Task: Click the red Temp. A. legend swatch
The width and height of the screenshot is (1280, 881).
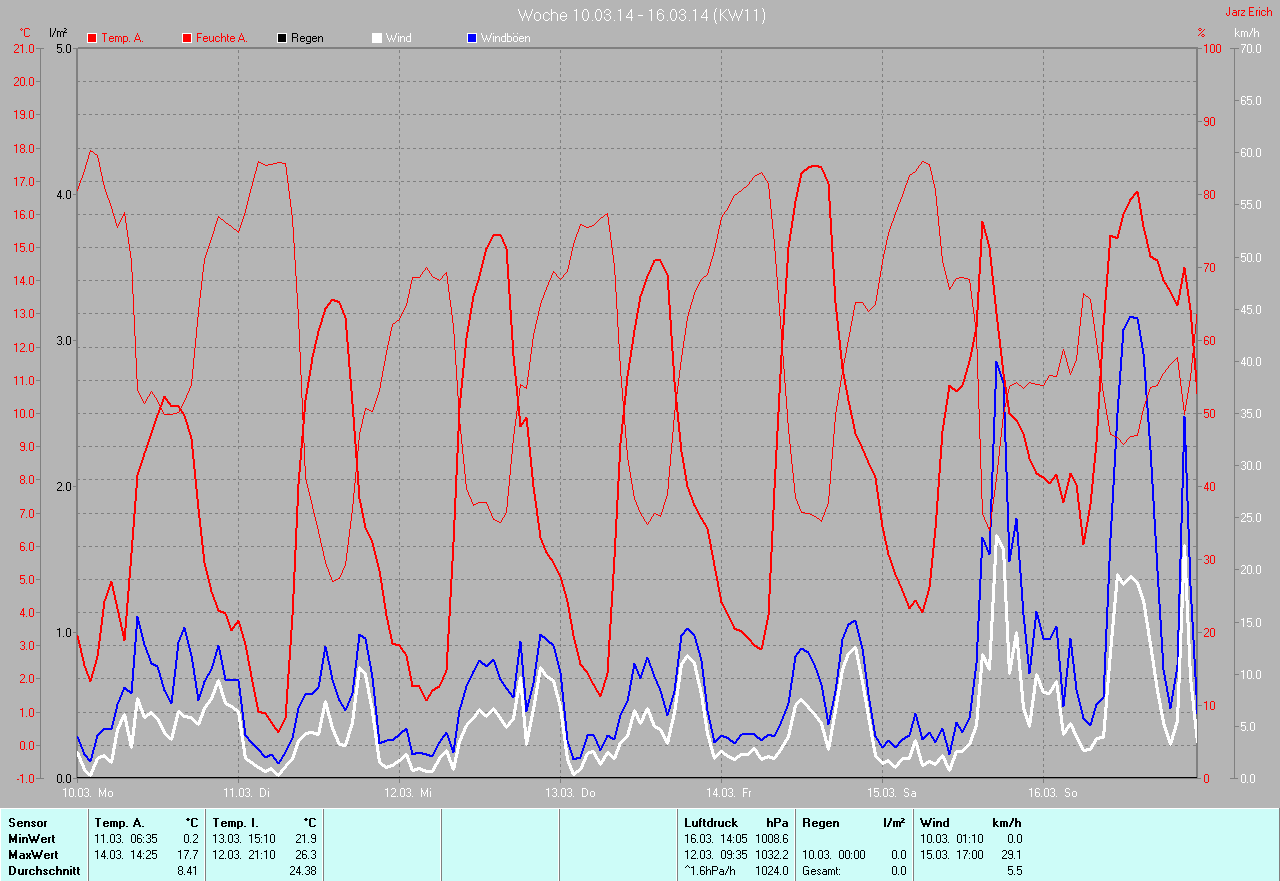Action: [x=92, y=38]
